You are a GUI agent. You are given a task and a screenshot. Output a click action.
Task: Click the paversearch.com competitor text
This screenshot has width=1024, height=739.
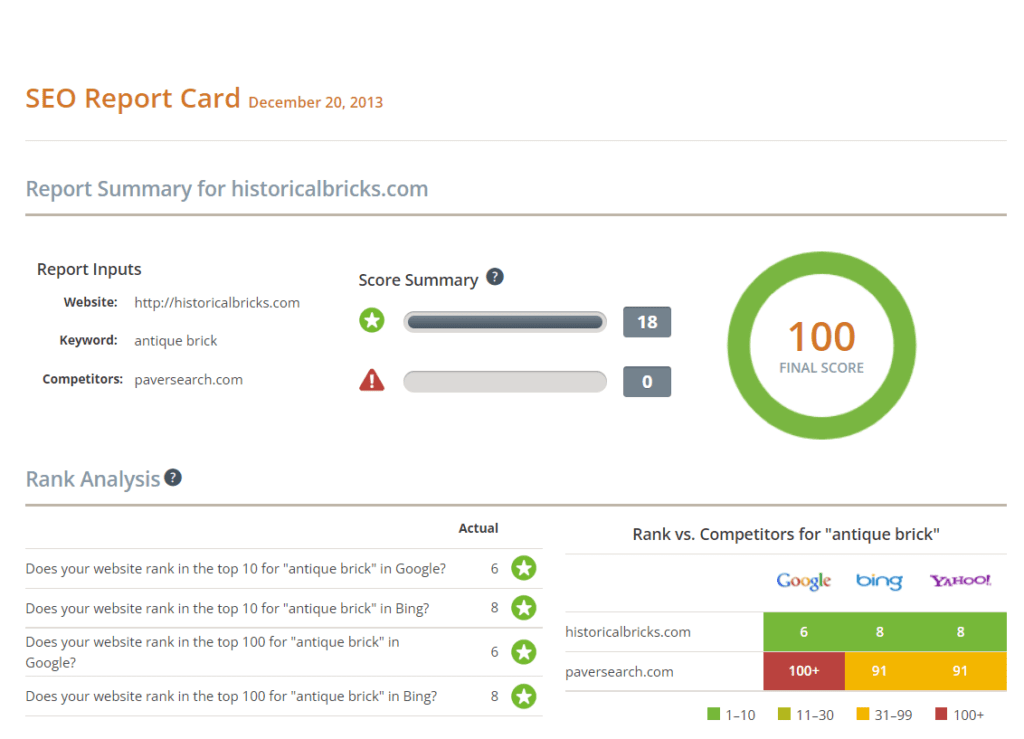[188, 380]
